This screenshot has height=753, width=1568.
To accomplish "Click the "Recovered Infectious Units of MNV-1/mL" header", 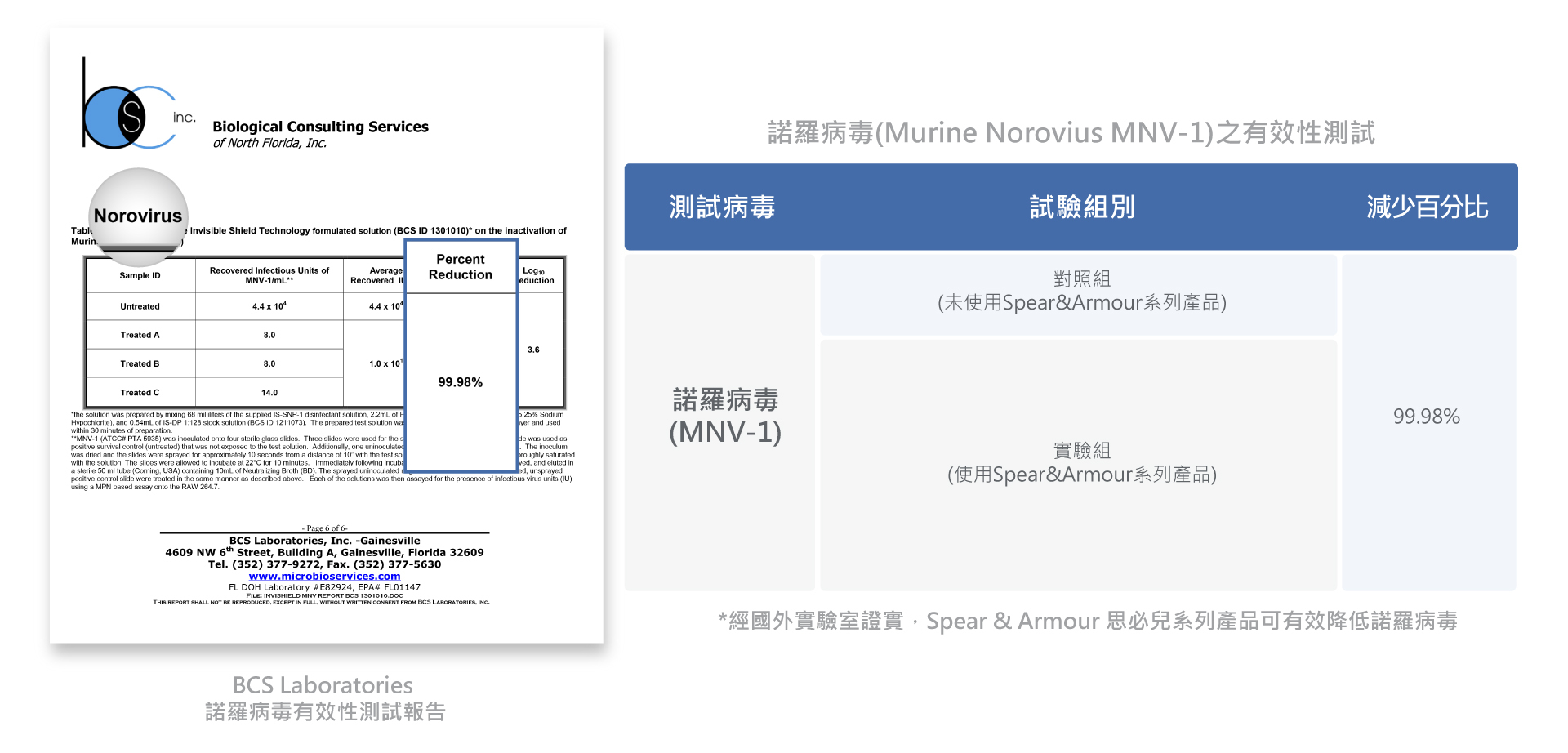I will pyautogui.click(x=269, y=275).
